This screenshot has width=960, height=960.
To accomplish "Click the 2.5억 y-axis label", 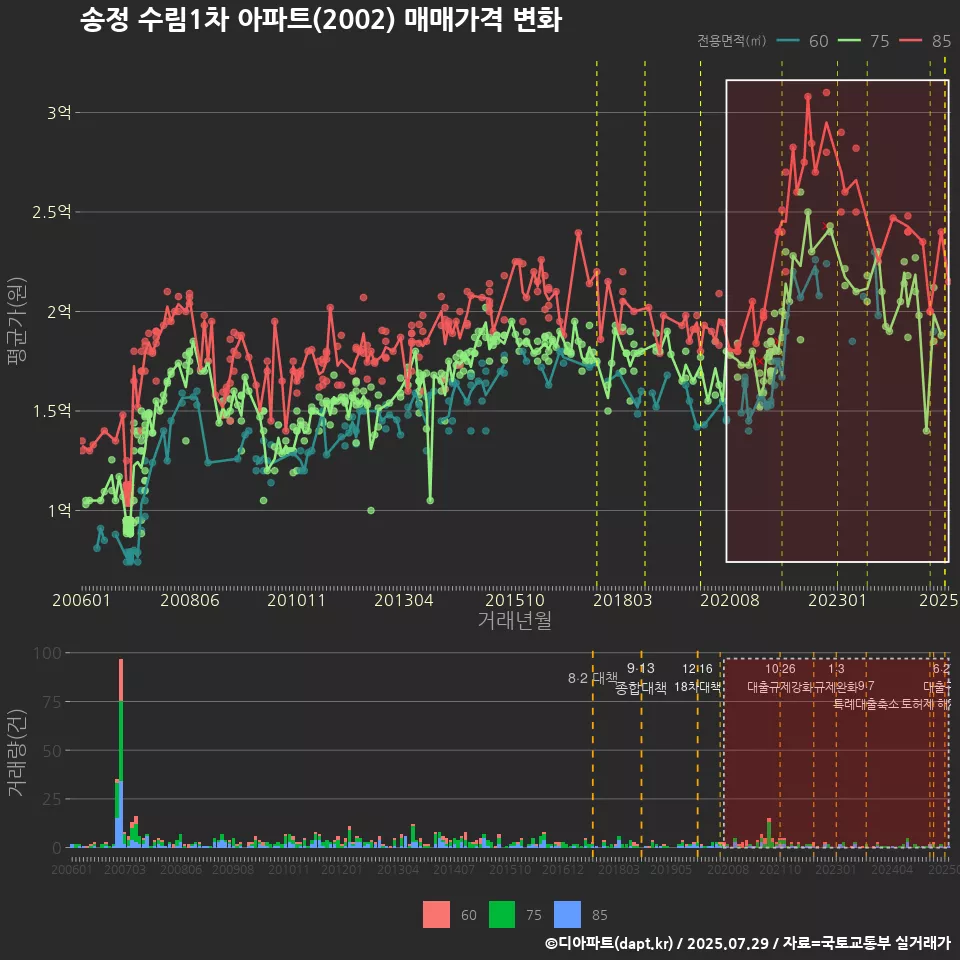I will (x=52, y=212).
